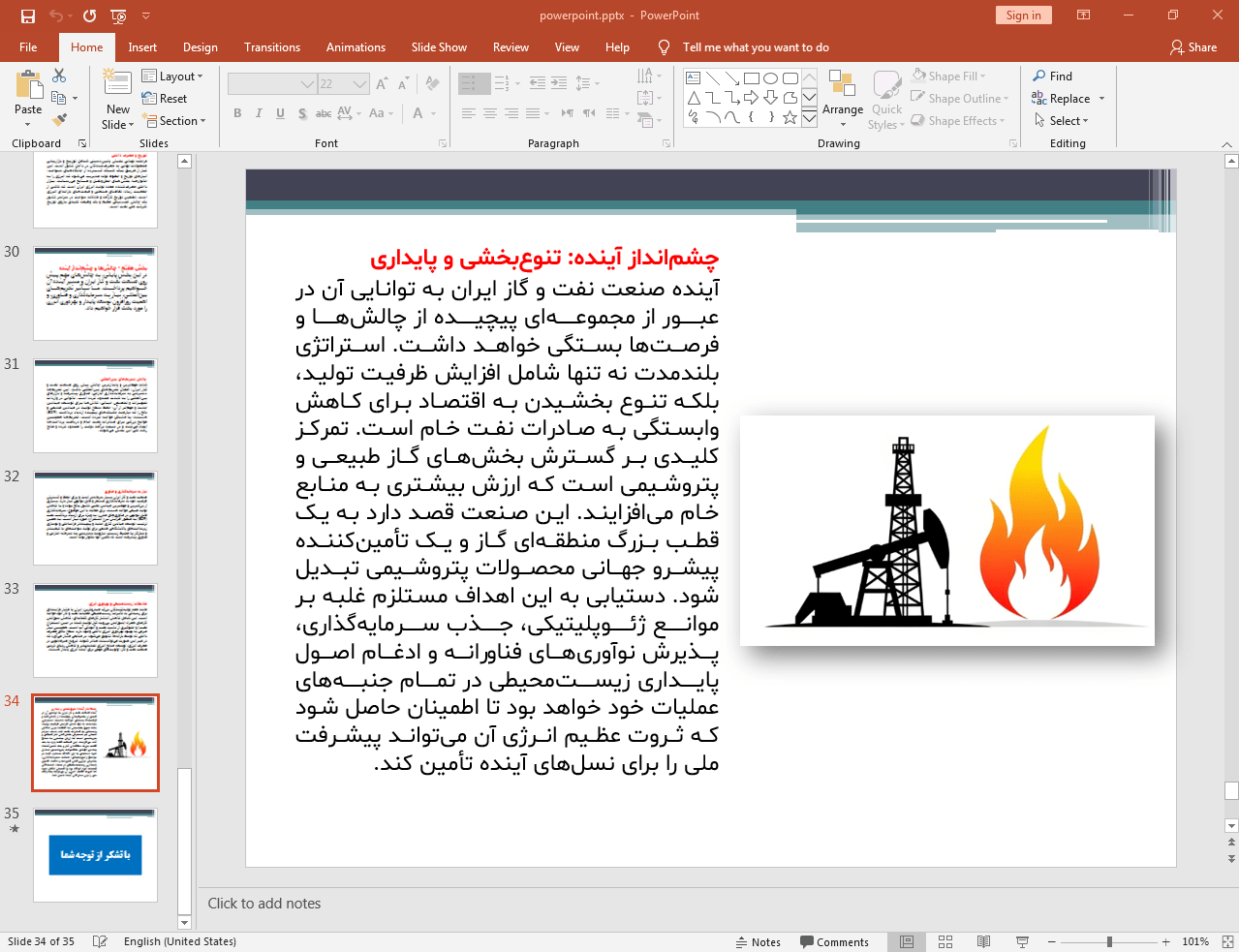Select slide 35 thumbnail

point(95,855)
